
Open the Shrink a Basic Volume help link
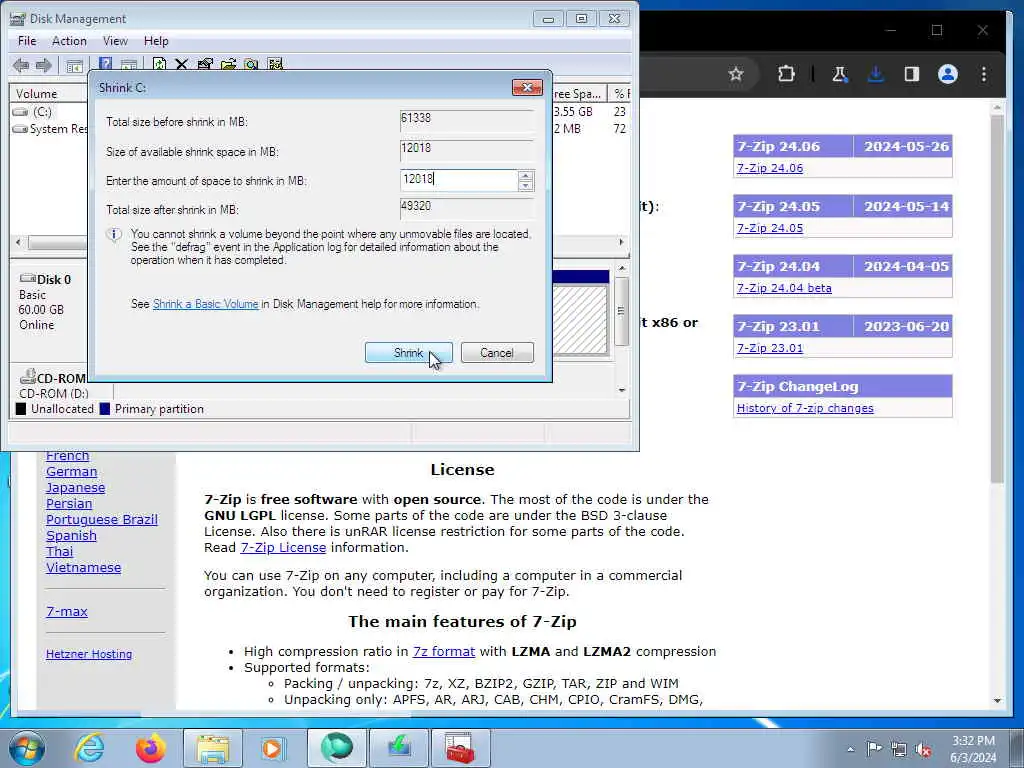(206, 304)
